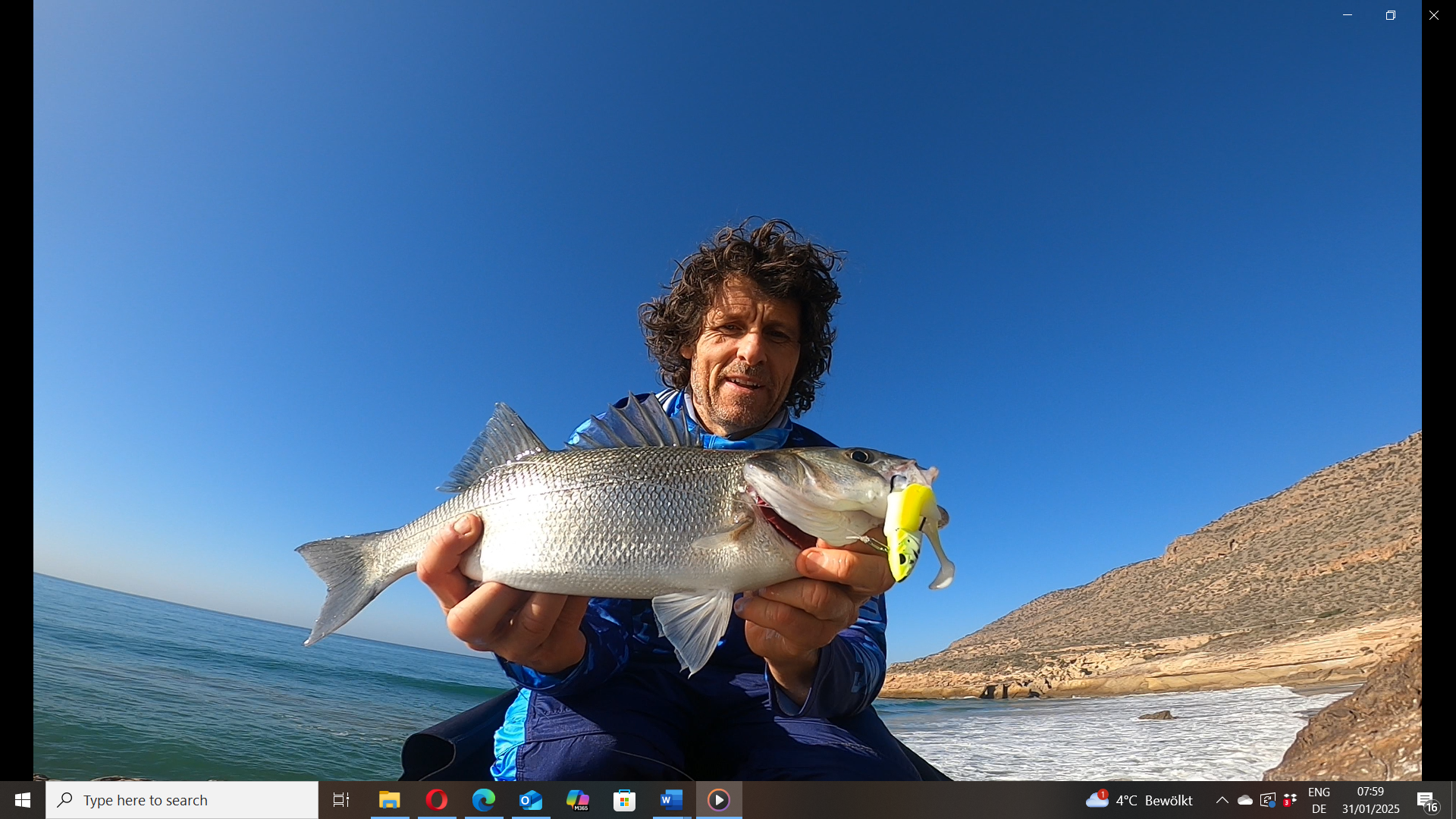Open Microsoft Edge from the taskbar
1456x819 pixels.
tap(484, 800)
